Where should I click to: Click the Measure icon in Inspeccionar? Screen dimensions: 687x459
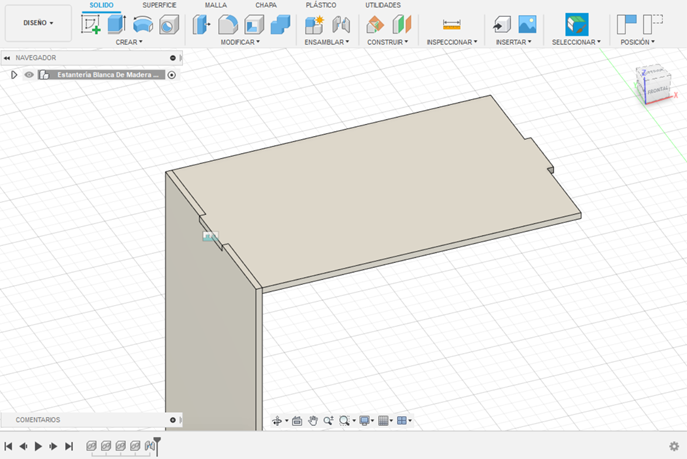452,25
